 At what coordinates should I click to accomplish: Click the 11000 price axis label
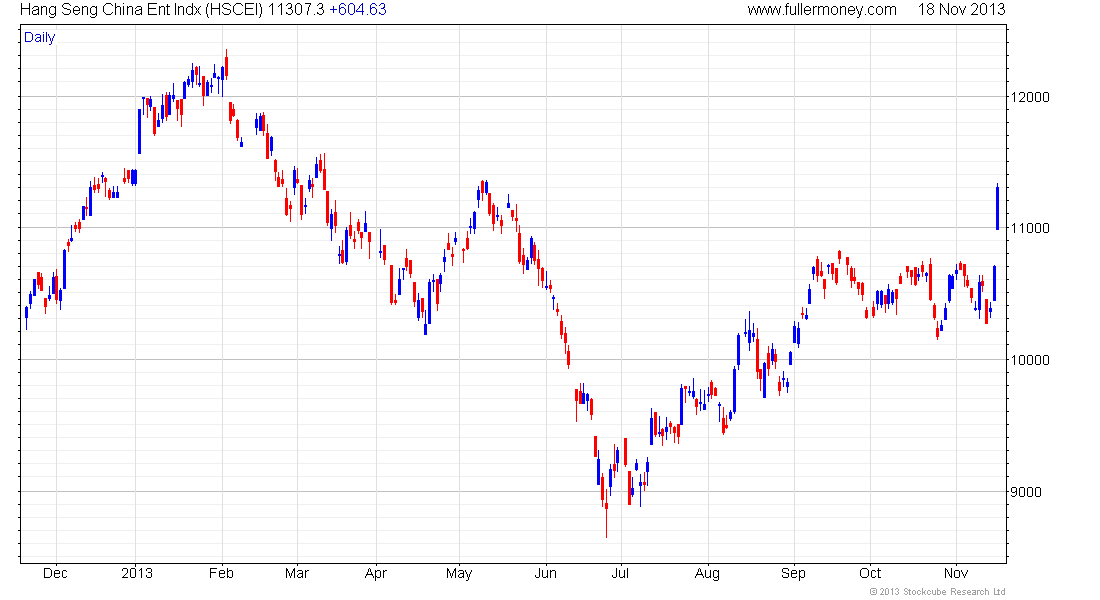1030,228
